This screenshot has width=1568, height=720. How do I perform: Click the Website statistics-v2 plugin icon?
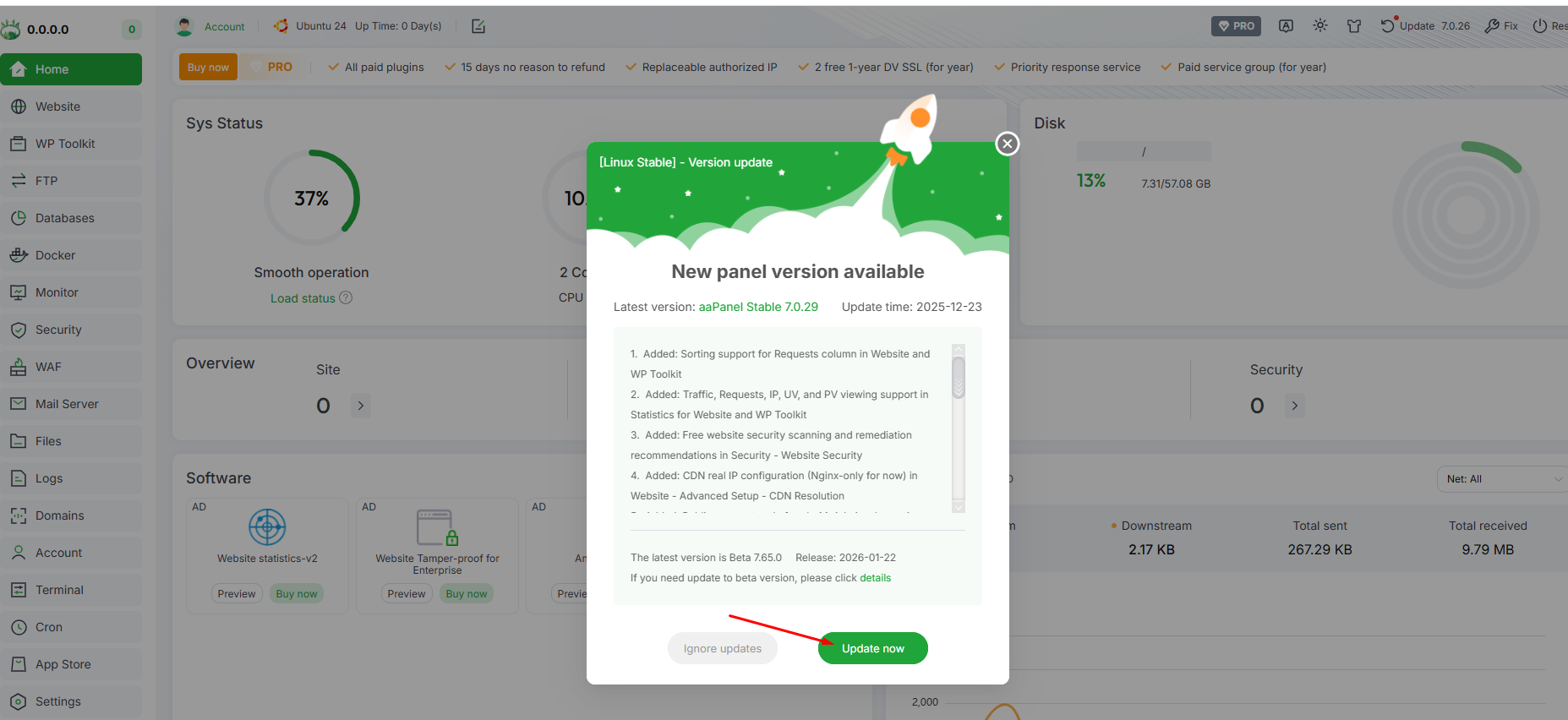click(x=267, y=527)
